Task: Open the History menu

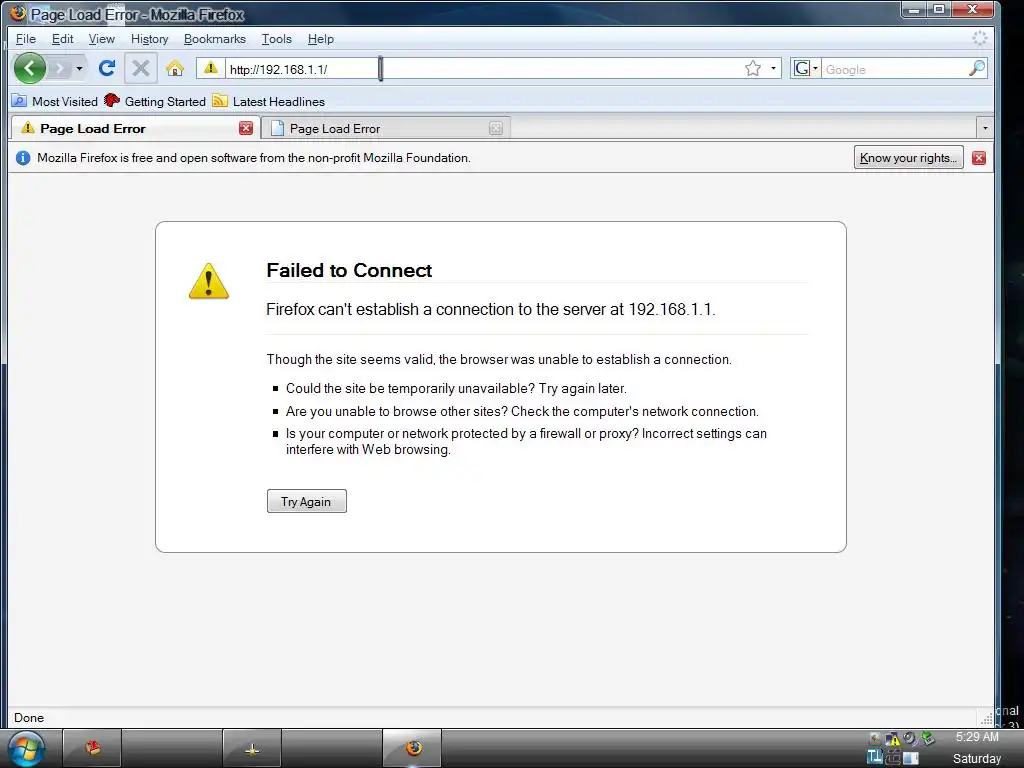Action: [149, 39]
